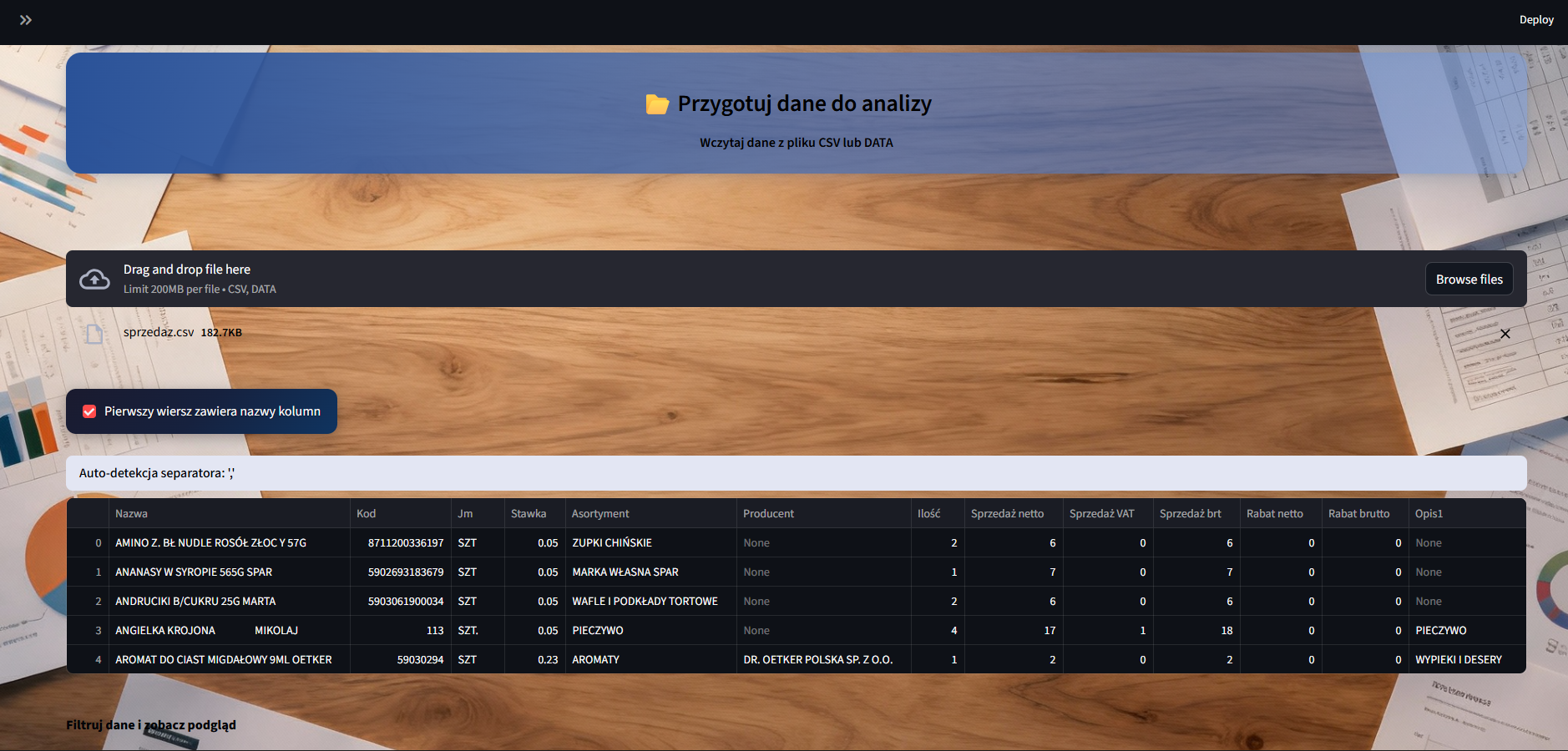Viewport: 1568px width, 751px height.
Task: Click the code 59030294 cell
Action: [400, 659]
